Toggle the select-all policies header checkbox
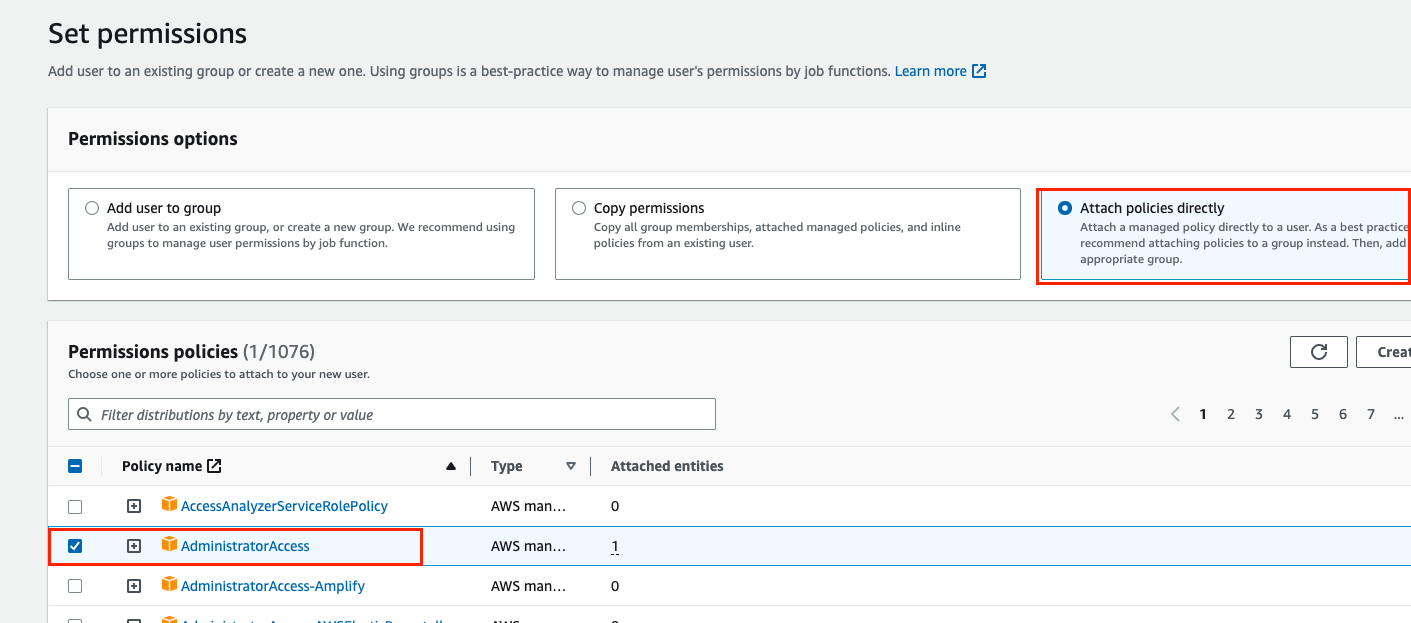1411x623 pixels. (x=75, y=466)
